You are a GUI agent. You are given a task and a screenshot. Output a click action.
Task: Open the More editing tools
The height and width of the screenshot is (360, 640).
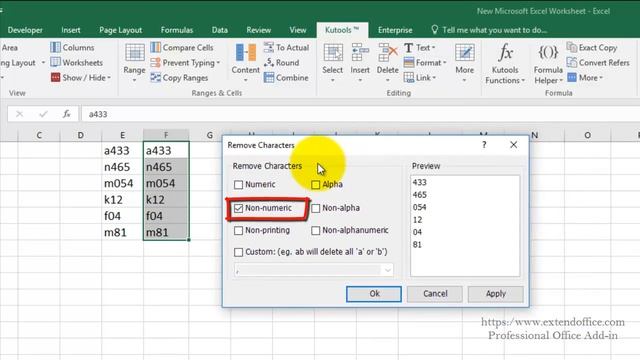pos(464,62)
